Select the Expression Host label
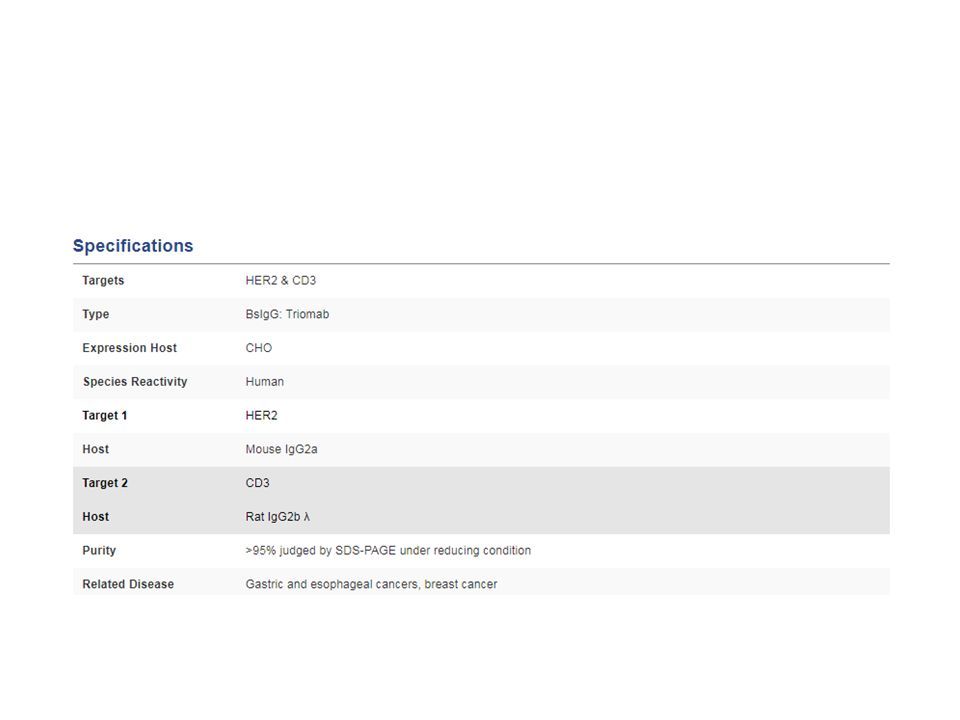The width and height of the screenshot is (960, 720). (x=129, y=348)
